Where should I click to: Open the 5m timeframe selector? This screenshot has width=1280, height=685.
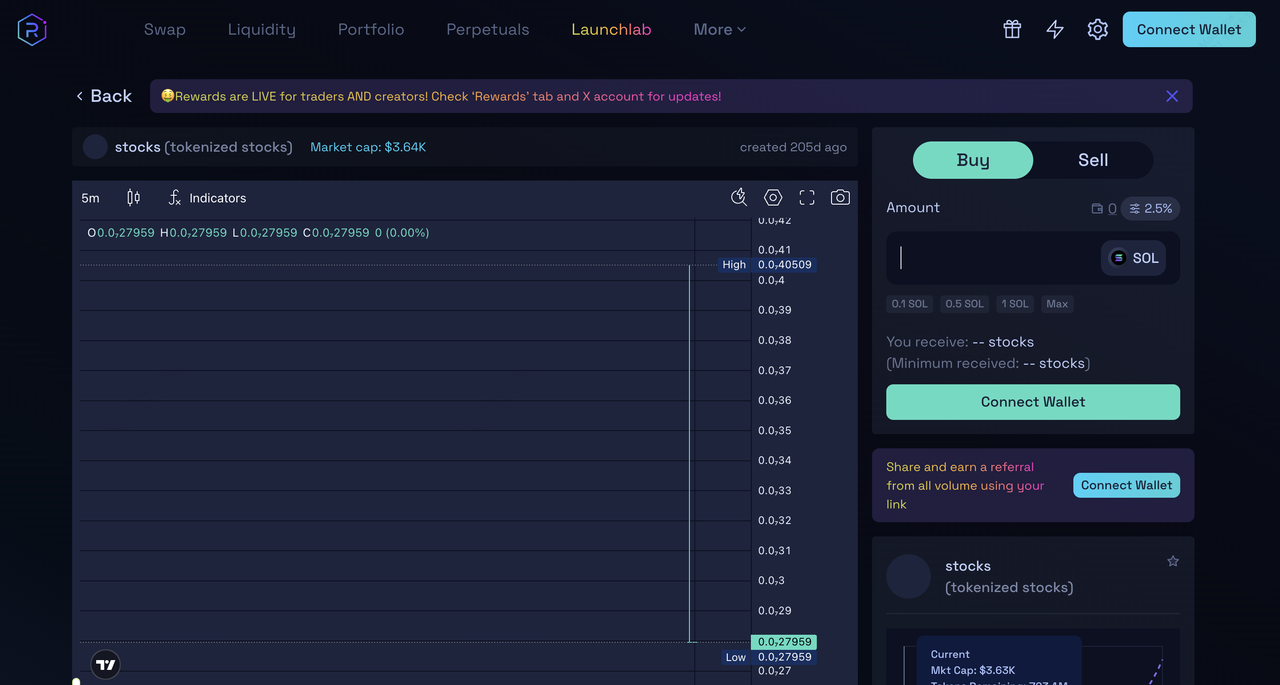(x=91, y=198)
